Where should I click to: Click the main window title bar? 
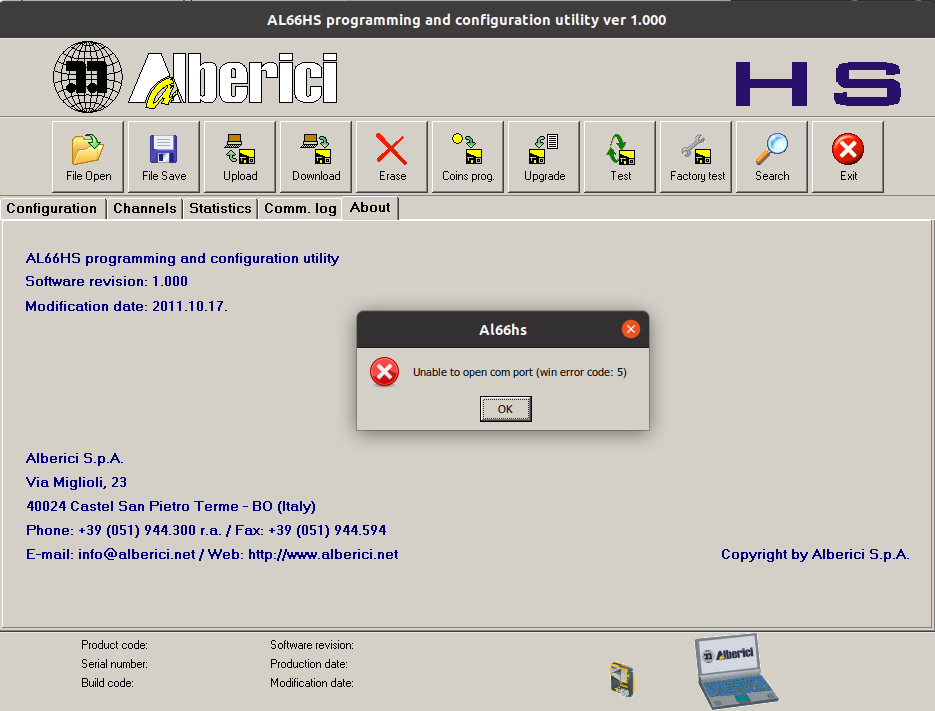click(468, 20)
